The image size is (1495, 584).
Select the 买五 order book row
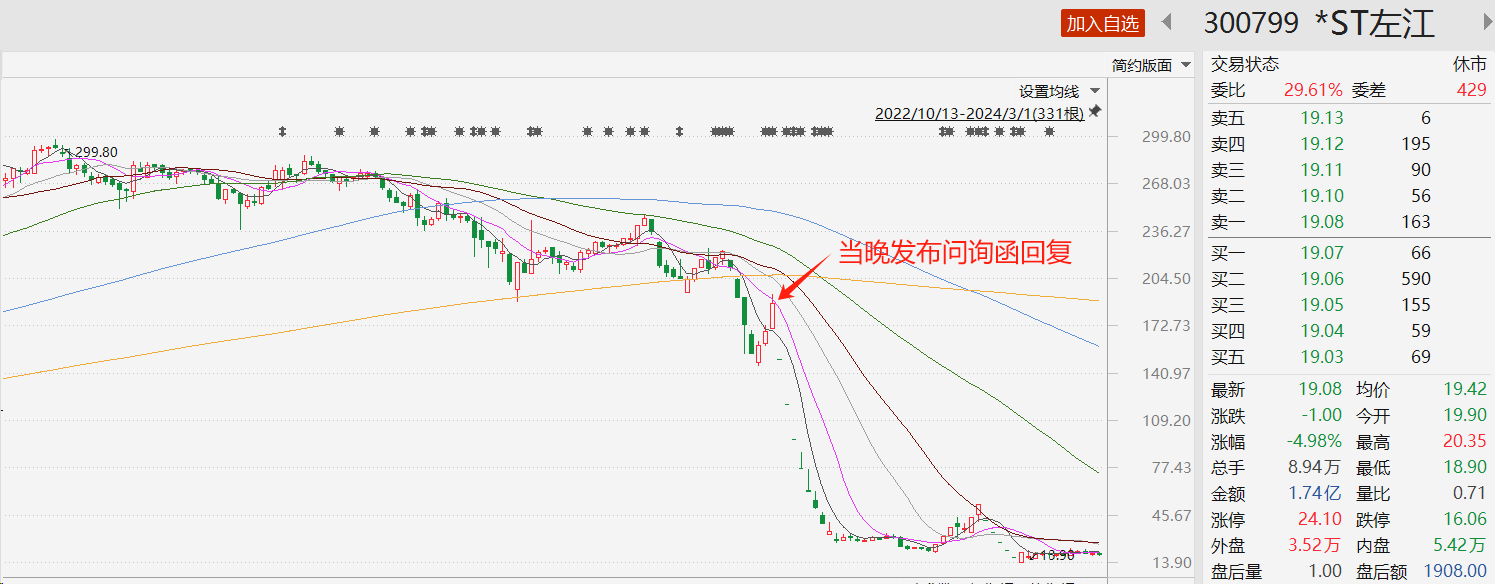coord(1320,357)
